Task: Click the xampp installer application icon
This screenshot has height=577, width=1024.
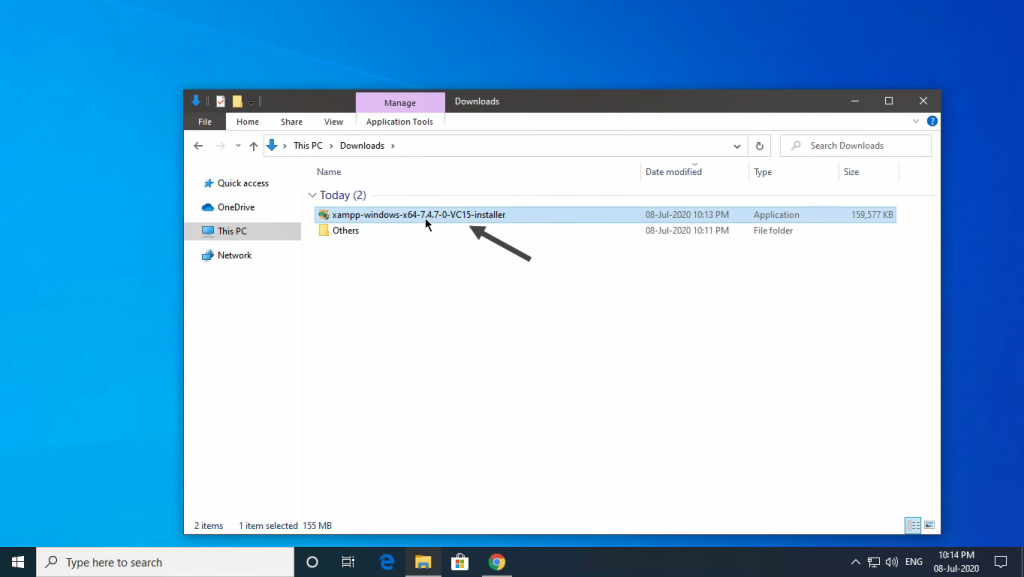Action: click(323, 215)
